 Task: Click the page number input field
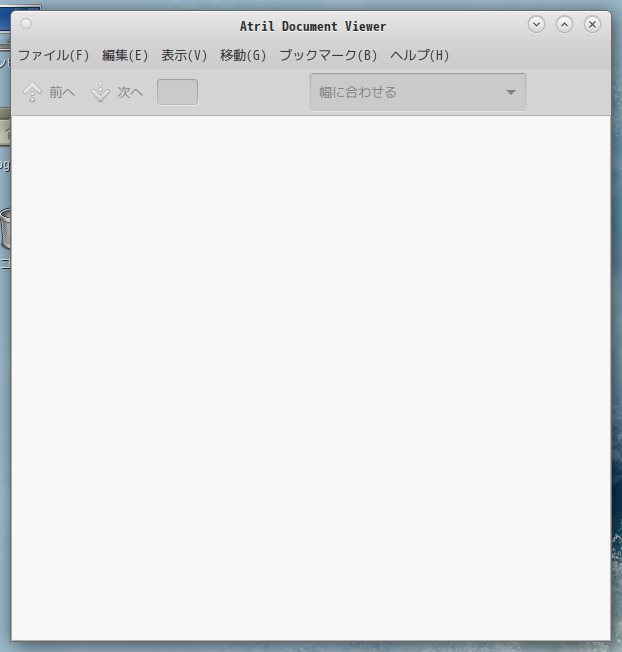pyautogui.click(x=177, y=92)
